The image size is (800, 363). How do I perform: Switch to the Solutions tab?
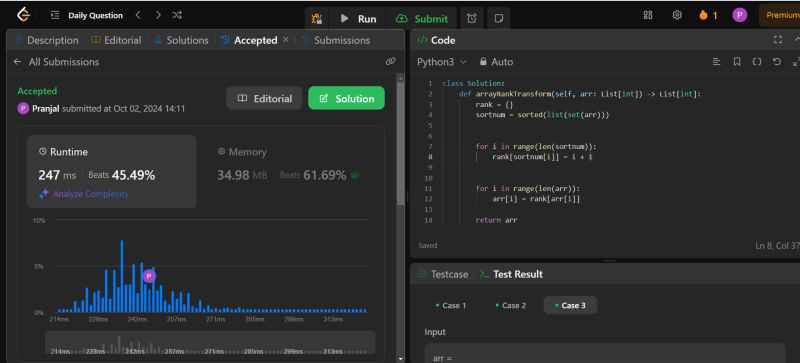[x=182, y=40]
